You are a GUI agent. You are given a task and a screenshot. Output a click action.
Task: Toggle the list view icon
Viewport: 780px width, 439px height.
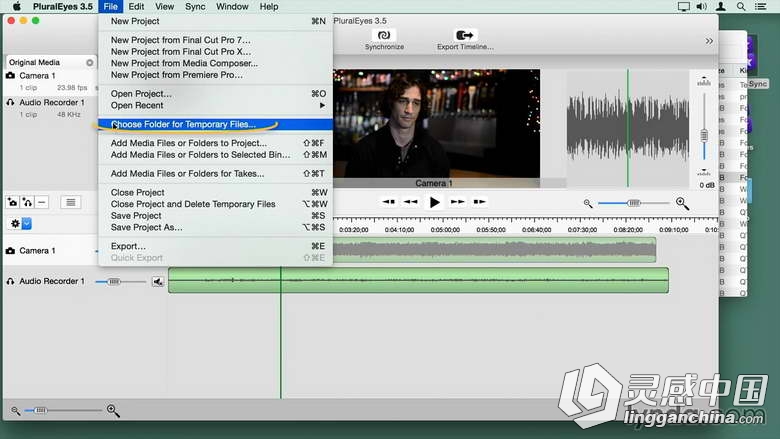(x=71, y=202)
